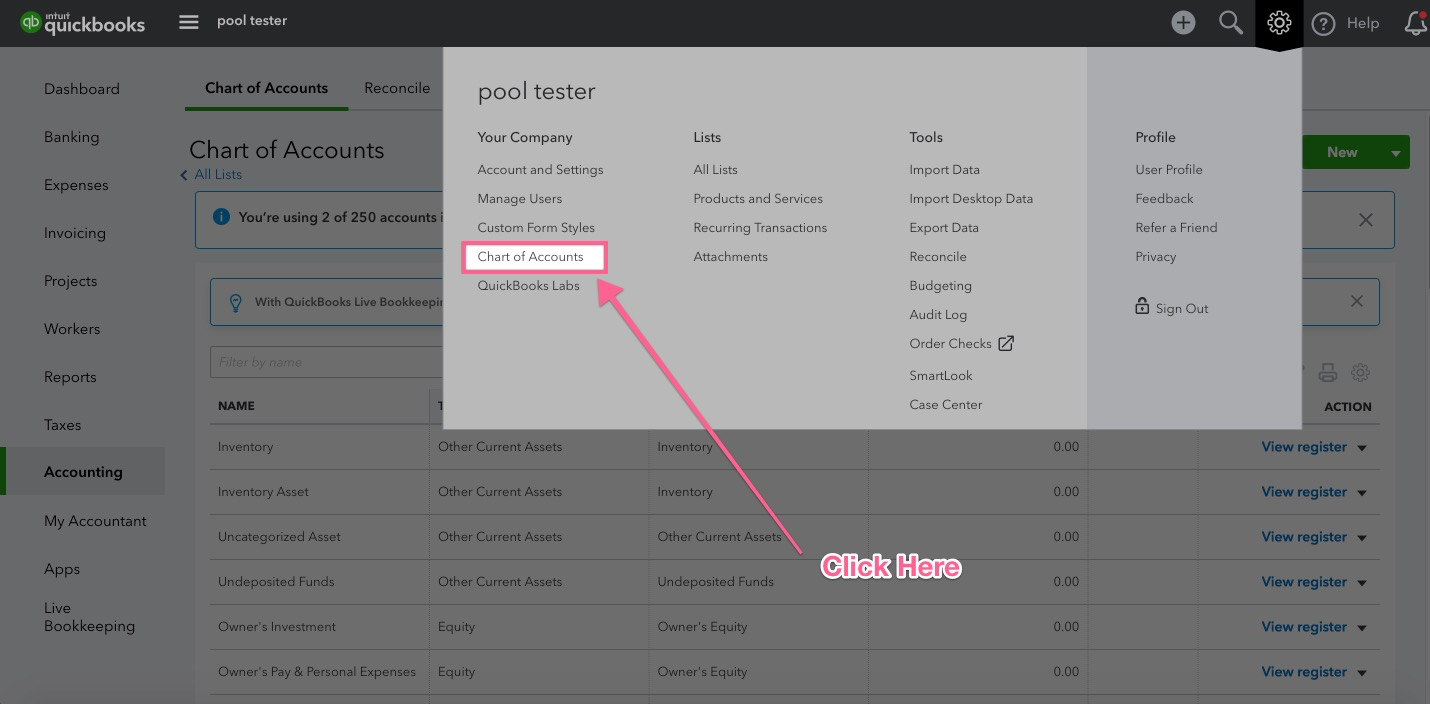Expand action dropdown for Inventory row
Image resolution: width=1430 pixels, height=704 pixels.
tap(1362, 448)
